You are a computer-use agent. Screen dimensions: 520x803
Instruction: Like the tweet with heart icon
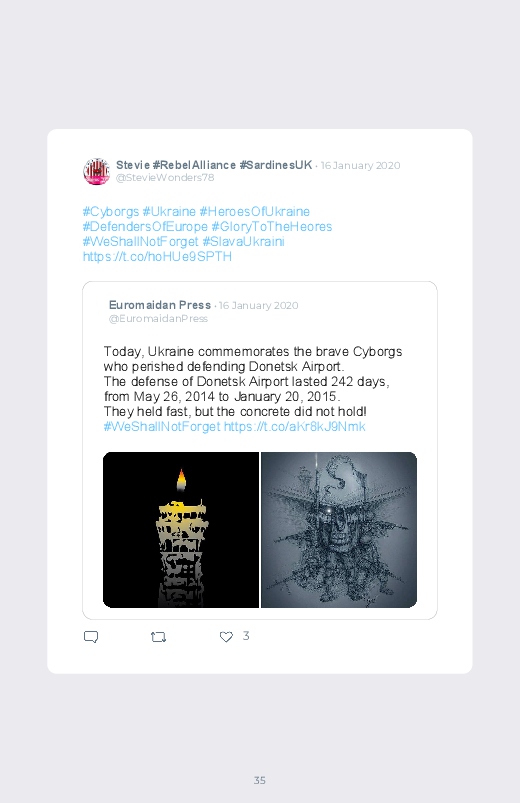pos(226,637)
